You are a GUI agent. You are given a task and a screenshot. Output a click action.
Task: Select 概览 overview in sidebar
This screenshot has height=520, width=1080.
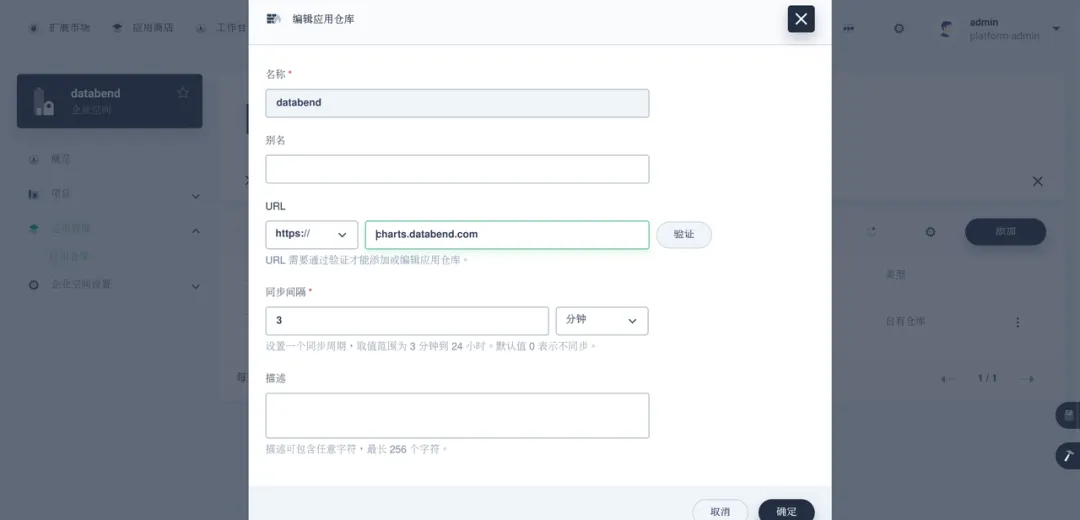[61, 159]
